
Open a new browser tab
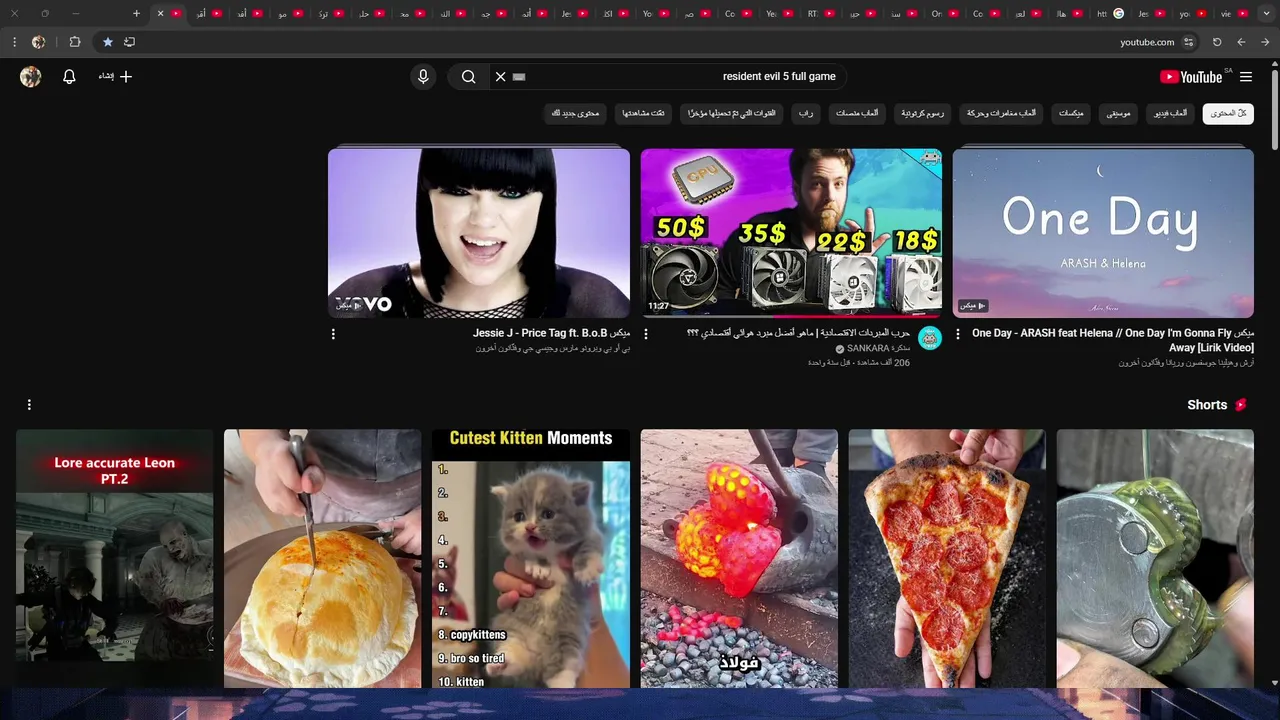click(136, 13)
